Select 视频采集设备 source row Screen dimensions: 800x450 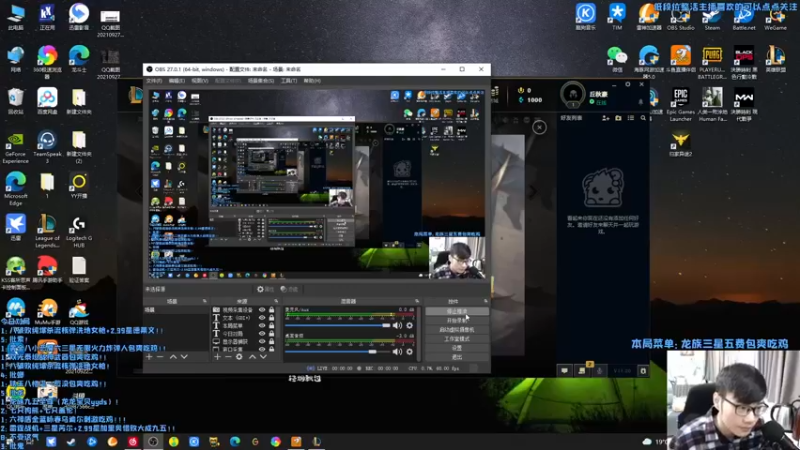(x=244, y=310)
